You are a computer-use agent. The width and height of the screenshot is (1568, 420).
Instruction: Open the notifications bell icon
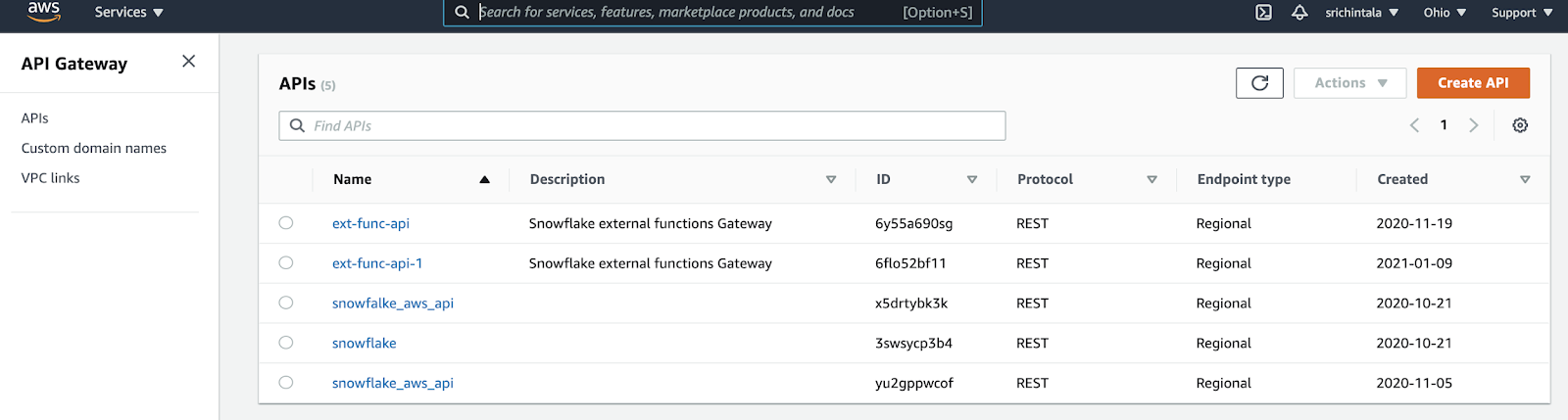[1299, 13]
